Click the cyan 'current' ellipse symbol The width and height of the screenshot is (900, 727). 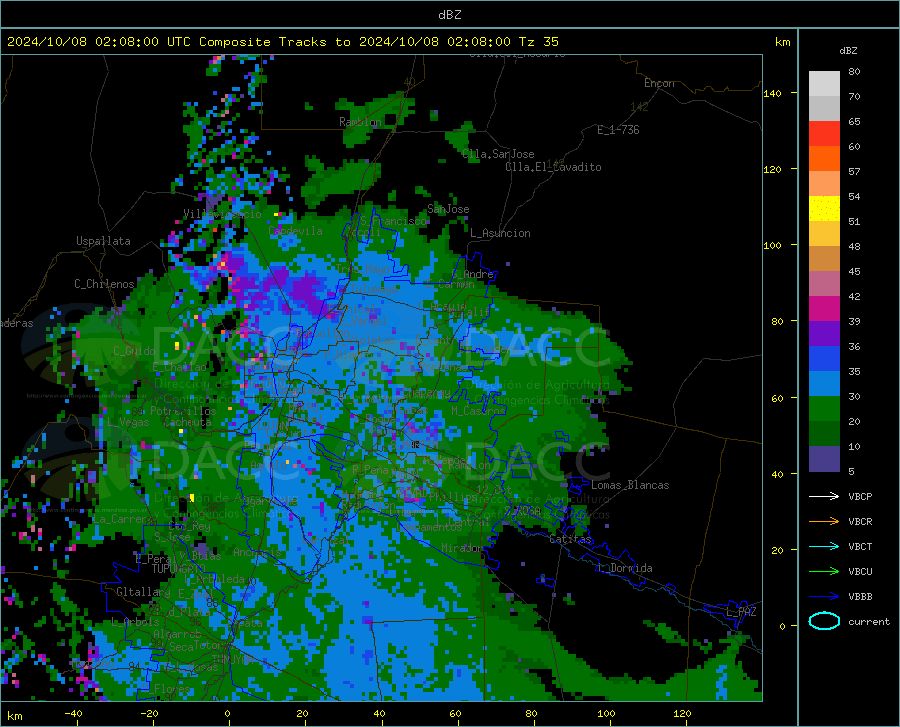pos(824,621)
